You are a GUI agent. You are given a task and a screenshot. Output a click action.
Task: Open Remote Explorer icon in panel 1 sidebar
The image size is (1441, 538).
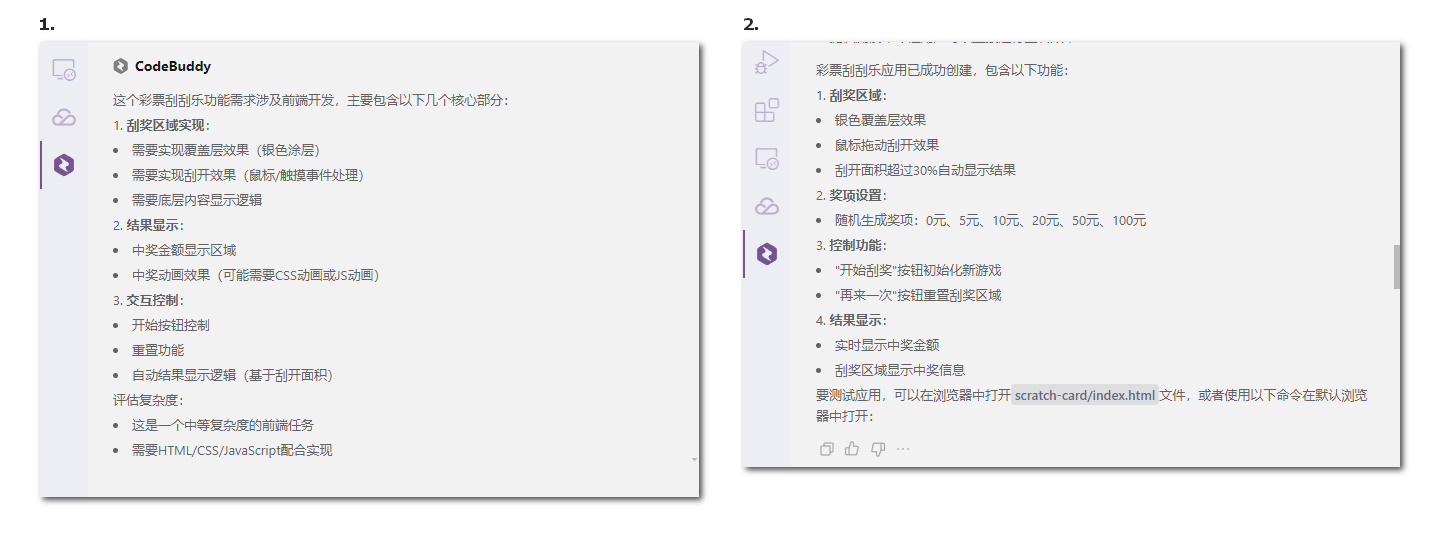click(64, 70)
